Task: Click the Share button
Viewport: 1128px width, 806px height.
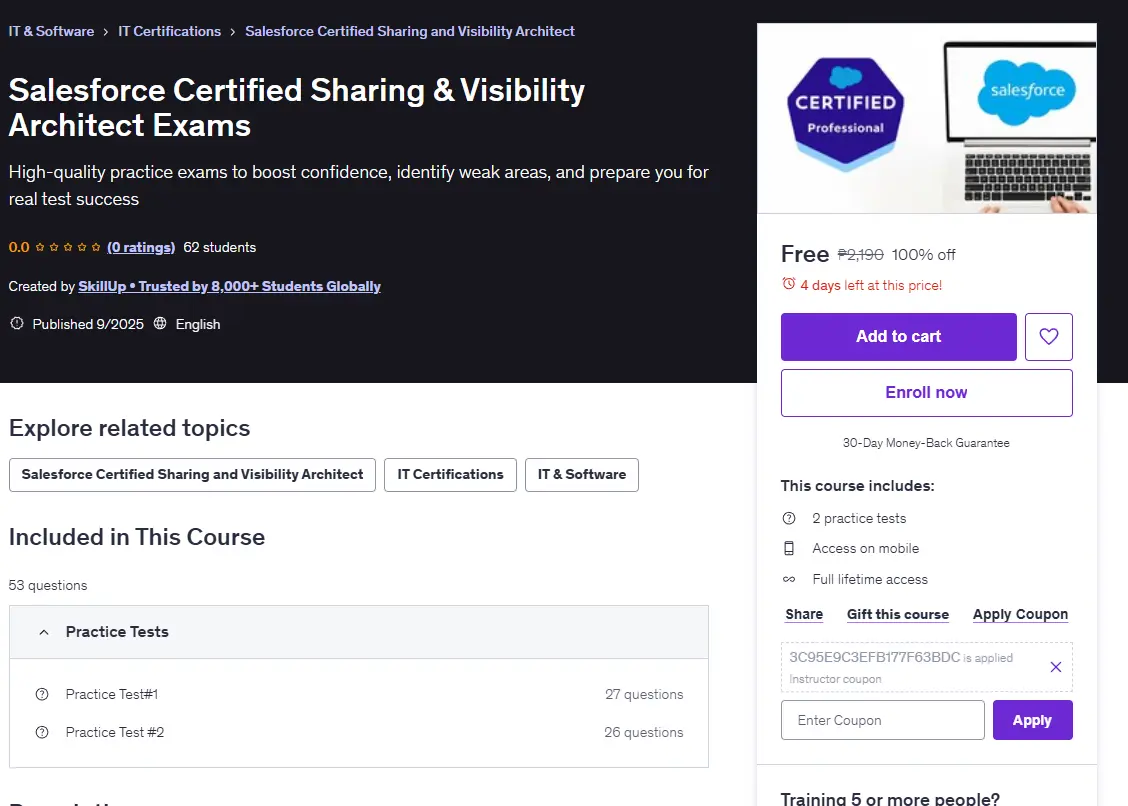Action: tap(804, 614)
